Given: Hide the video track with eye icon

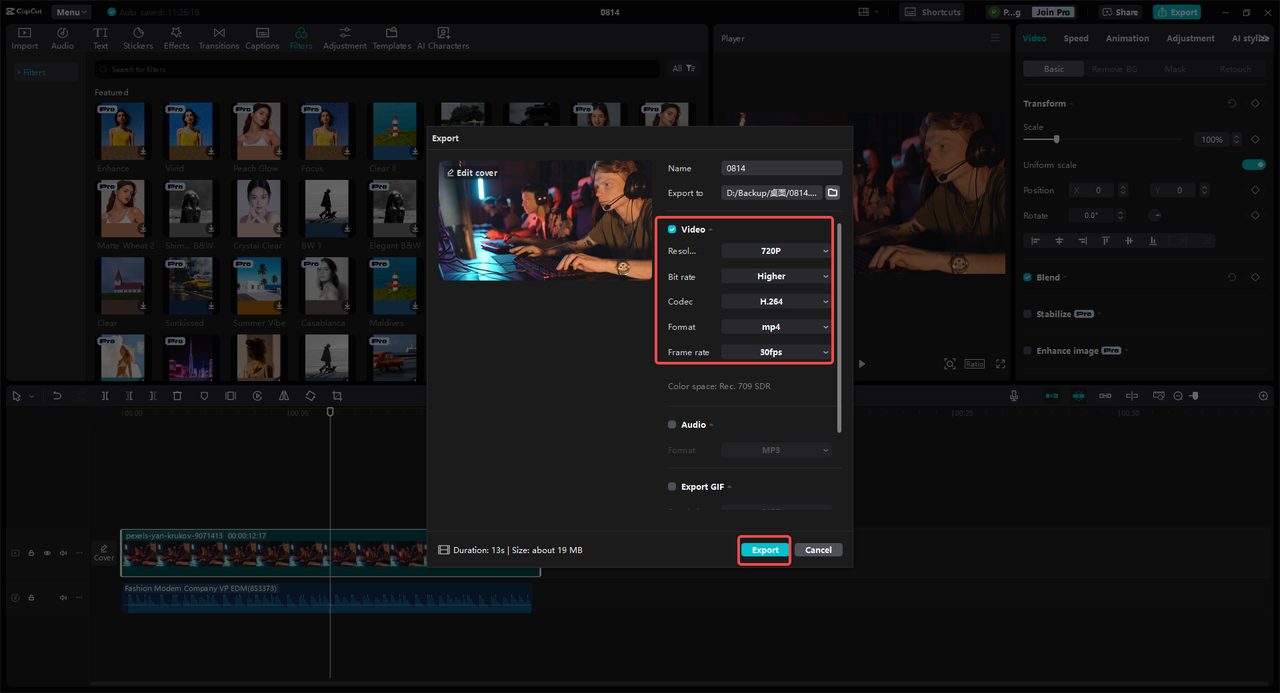Looking at the screenshot, I should (47, 553).
